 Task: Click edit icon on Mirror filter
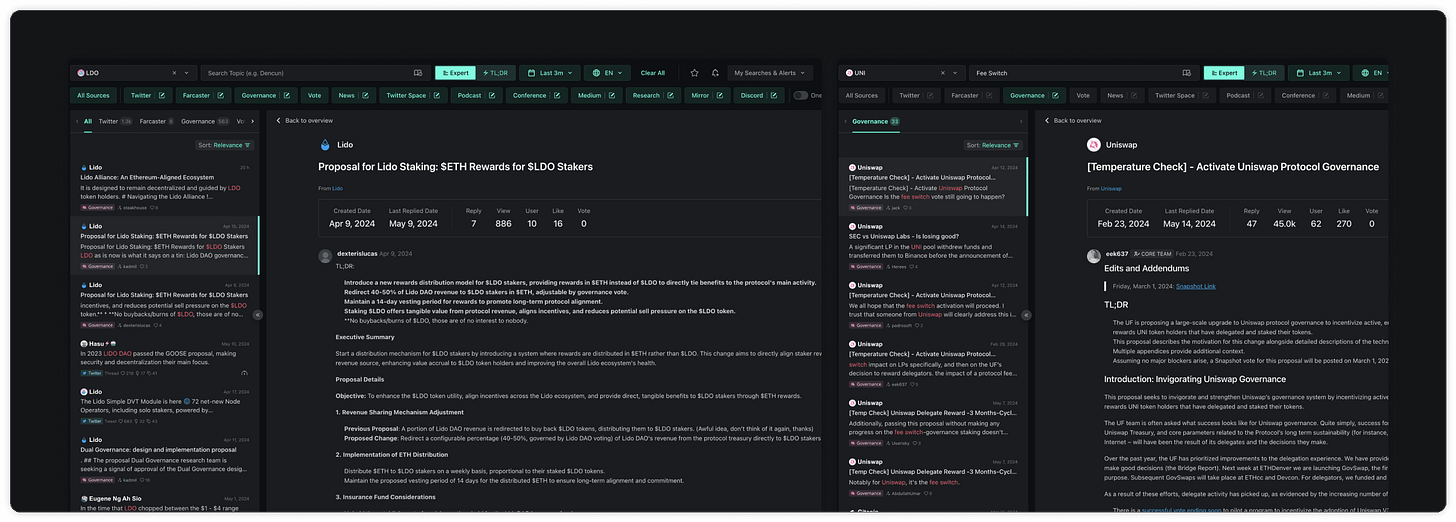(x=720, y=95)
